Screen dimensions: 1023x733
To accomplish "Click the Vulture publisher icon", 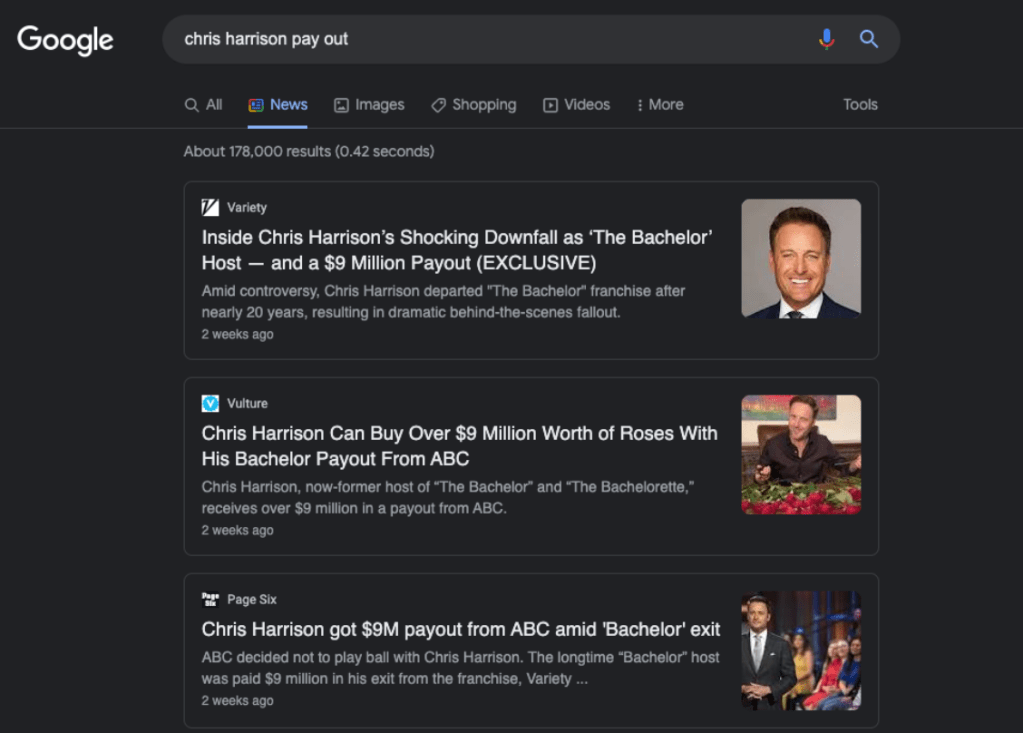I will point(210,403).
